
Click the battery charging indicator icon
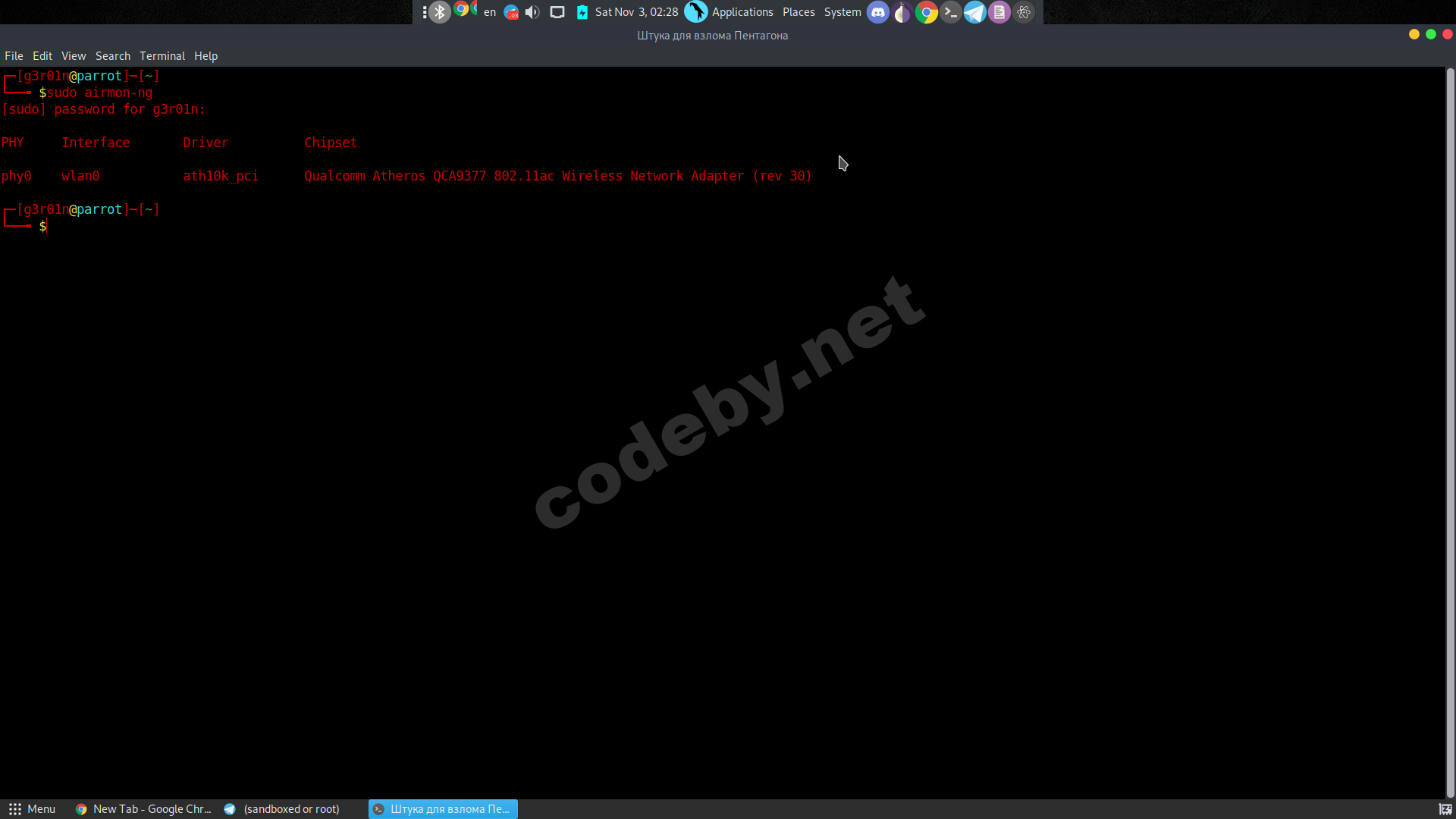tap(582, 12)
